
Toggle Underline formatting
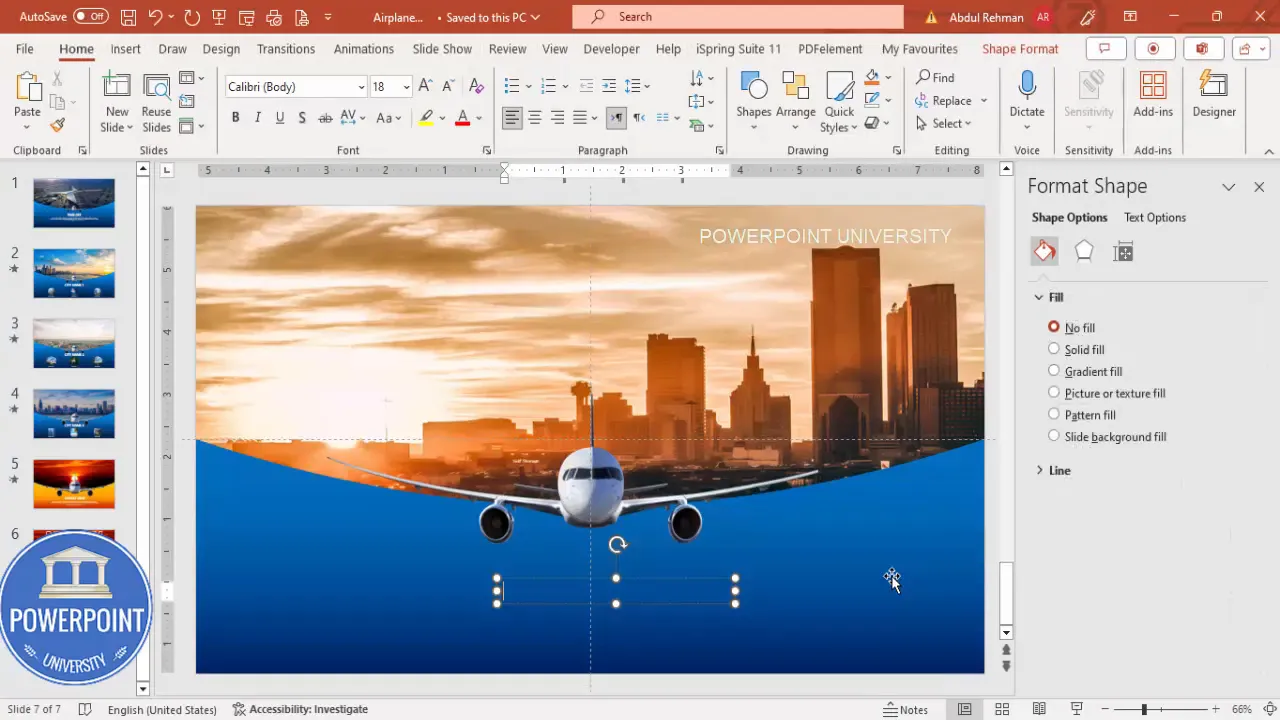point(280,118)
